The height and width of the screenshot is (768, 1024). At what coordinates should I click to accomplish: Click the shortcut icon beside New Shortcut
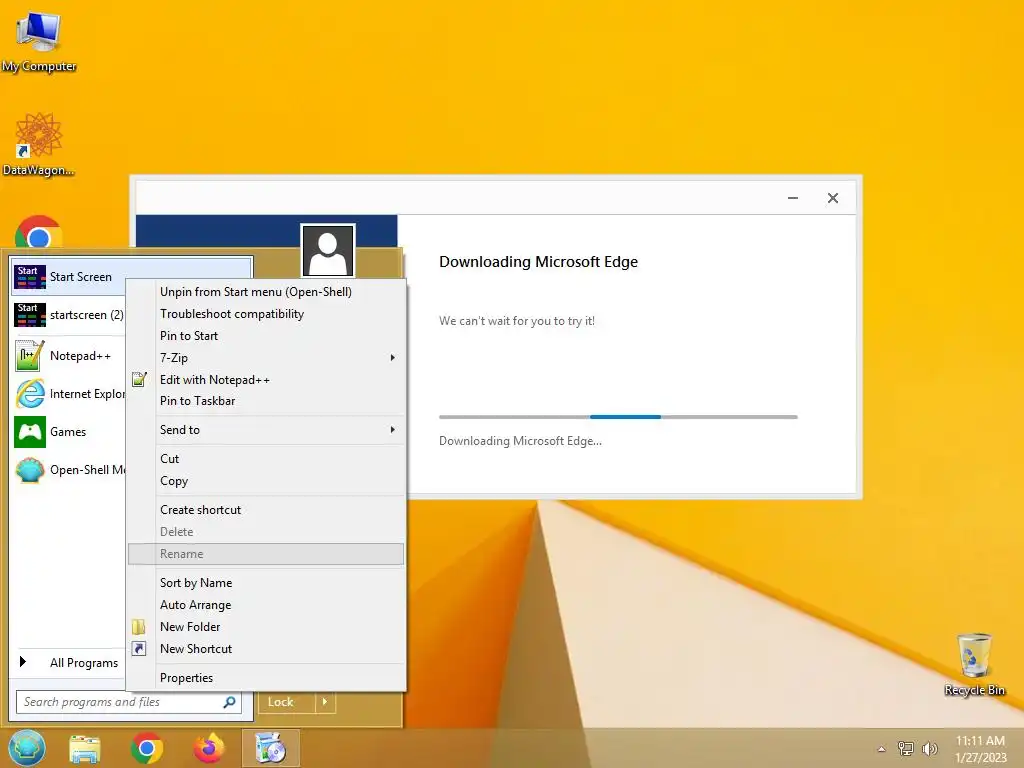[x=138, y=649]
